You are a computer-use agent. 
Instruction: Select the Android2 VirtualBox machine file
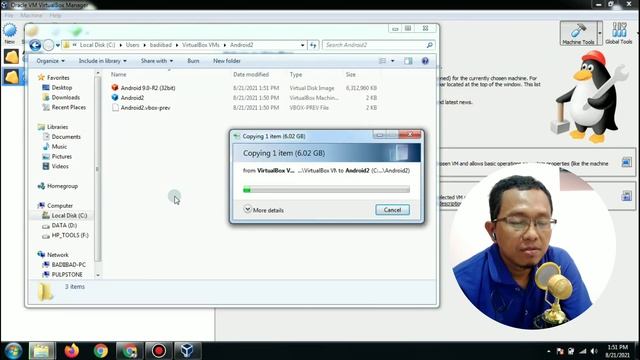pyautogui.click(x=132, y=98)
